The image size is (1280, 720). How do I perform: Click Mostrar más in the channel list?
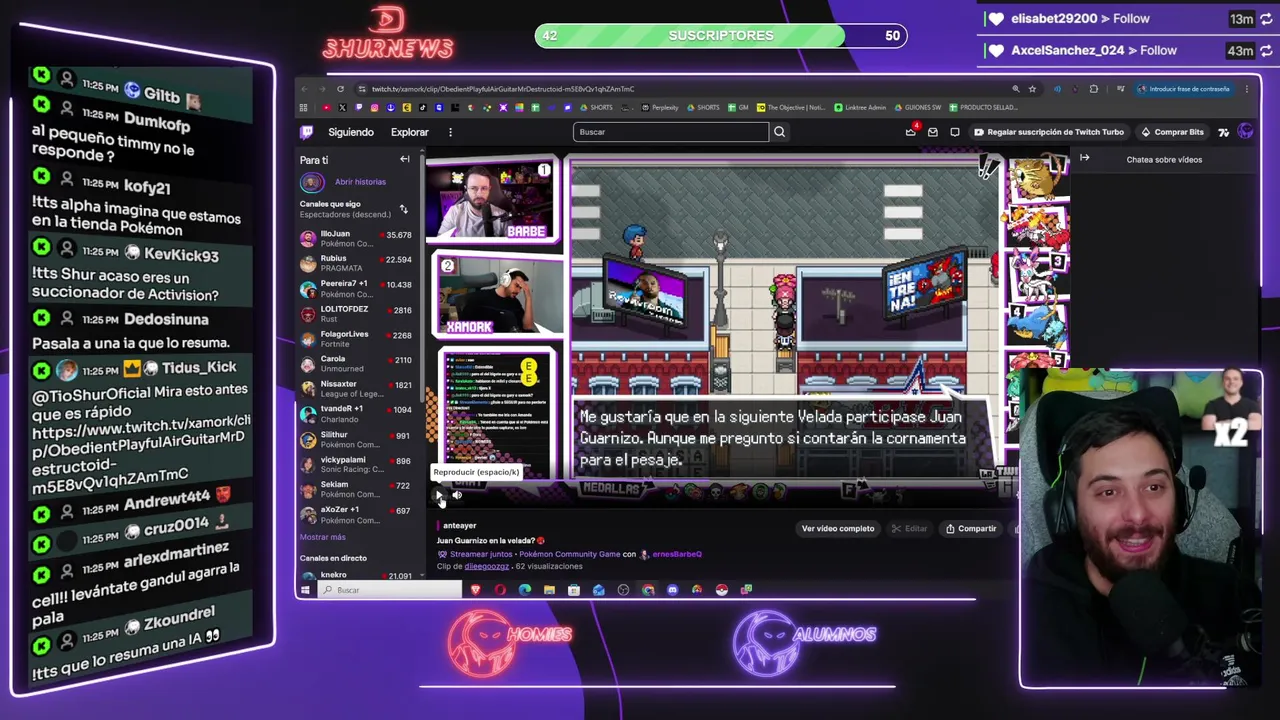323,537
